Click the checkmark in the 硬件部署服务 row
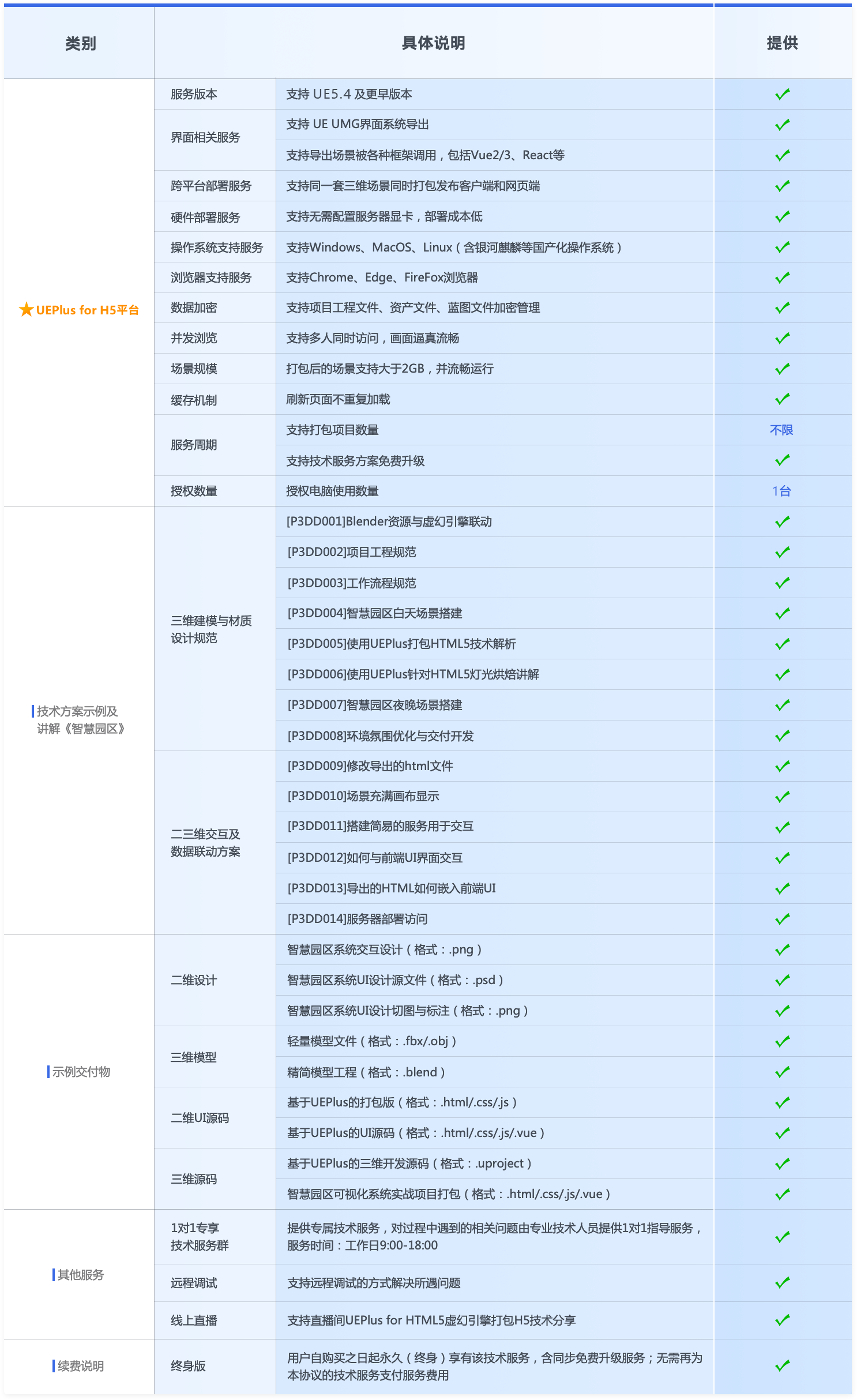 (x=782, y=216)
